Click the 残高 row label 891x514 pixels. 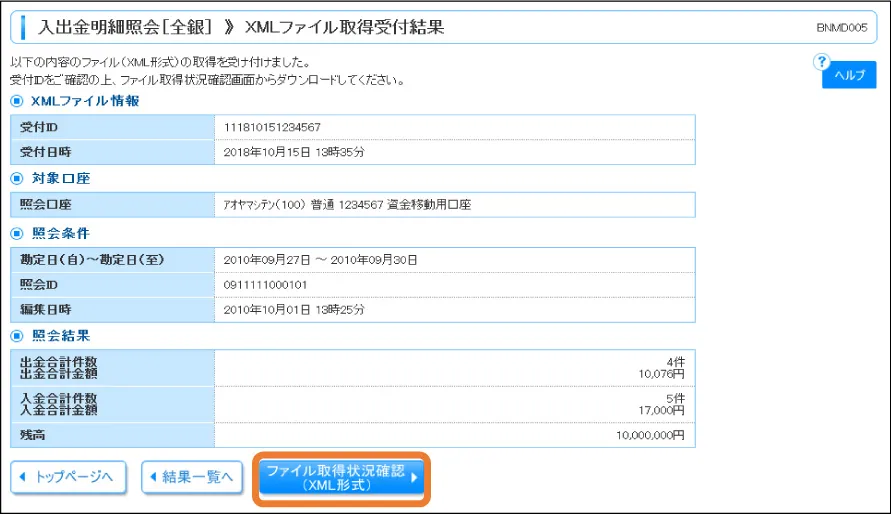(32, 436)
